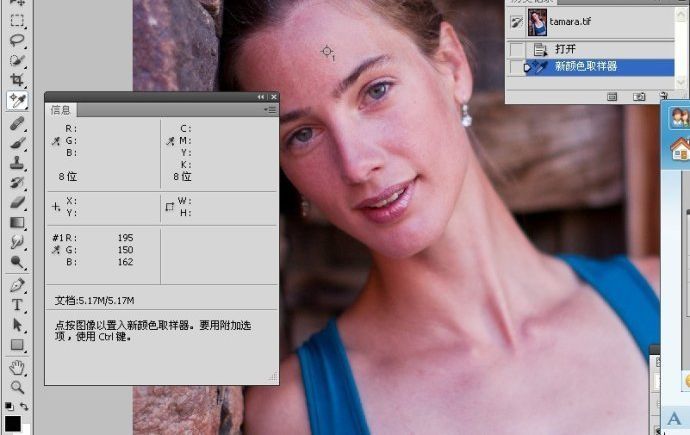Select the Pen tool
This screenshot has width=690, height=435.
click(x=17, y=285)
